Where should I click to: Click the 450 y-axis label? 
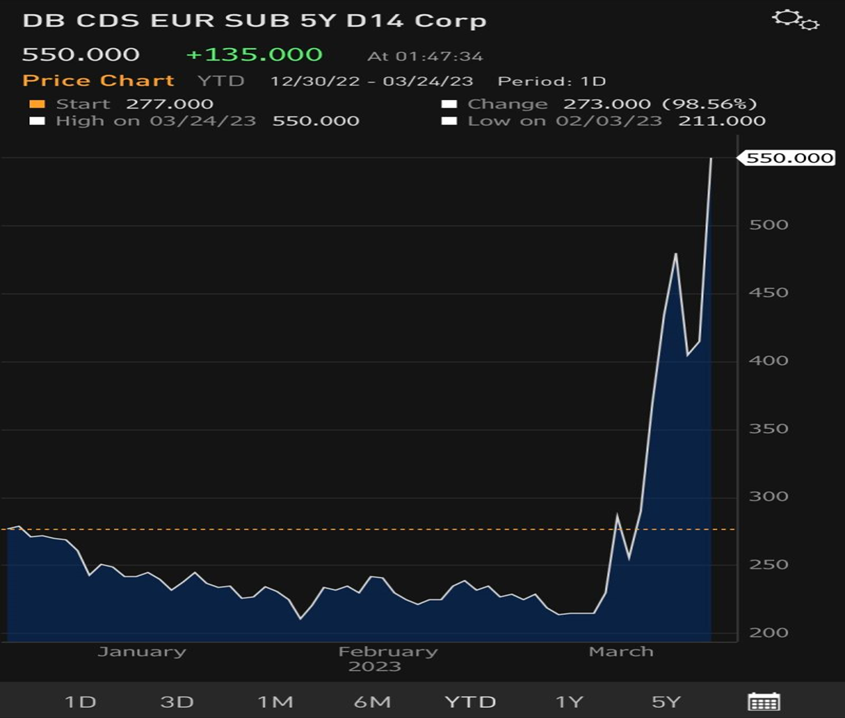point(768,293)
